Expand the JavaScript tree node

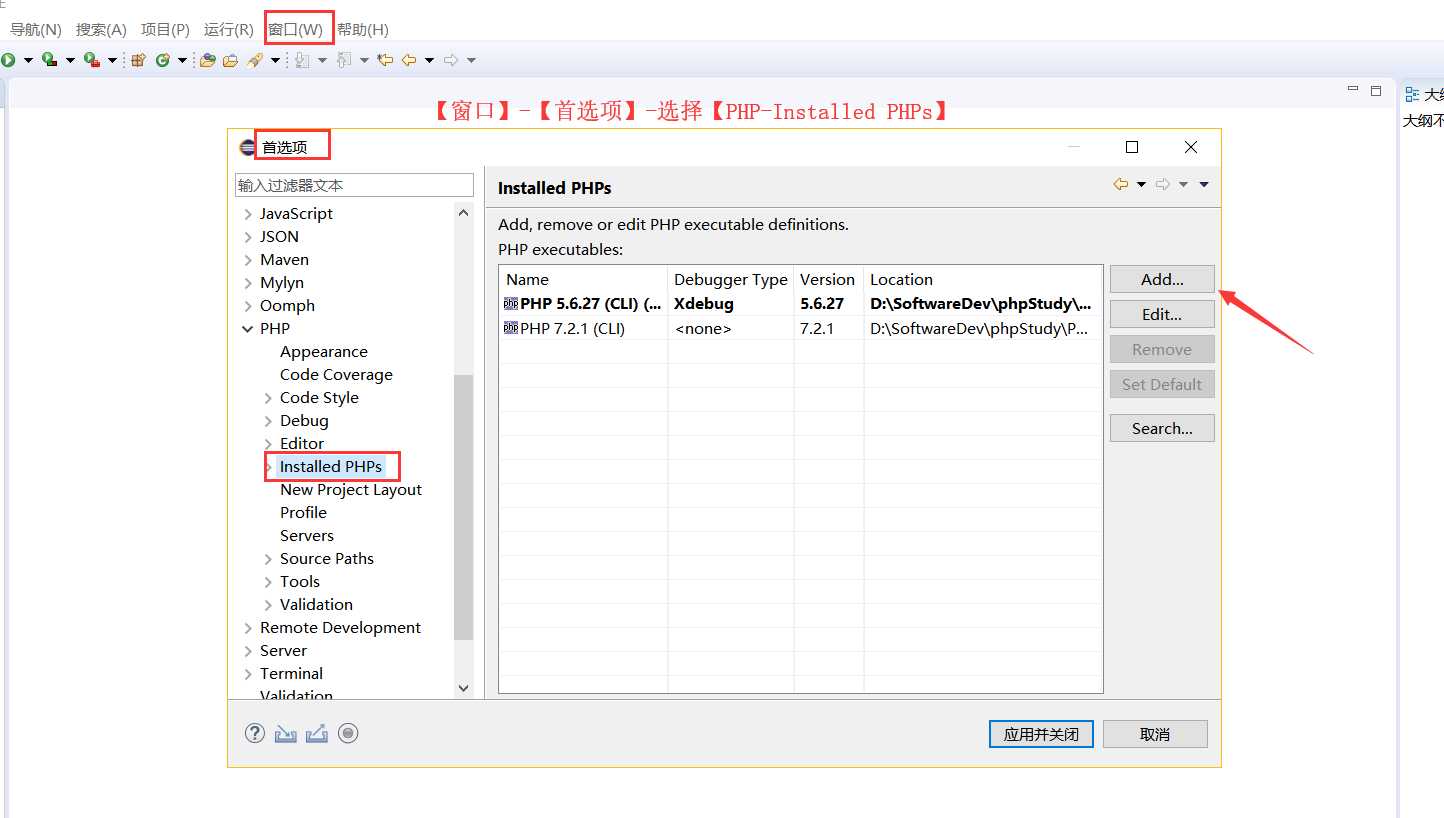(248, 213)
